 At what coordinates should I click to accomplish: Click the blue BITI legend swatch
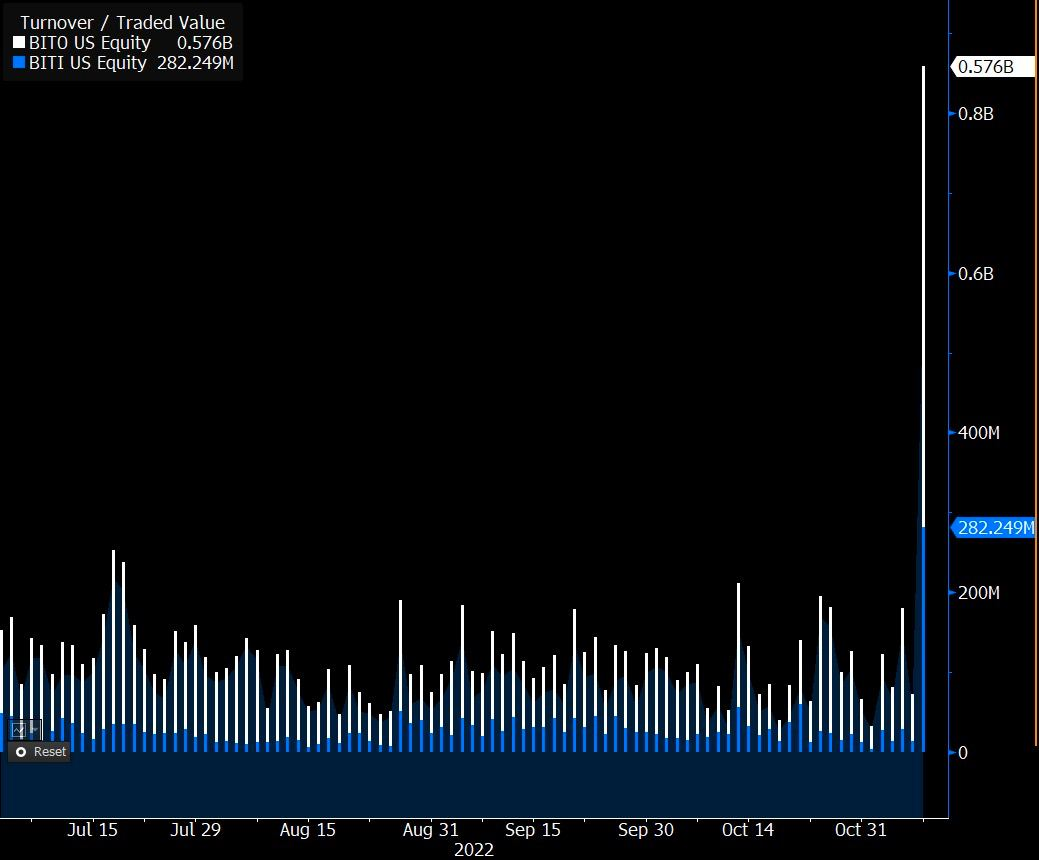coord(19,63)
